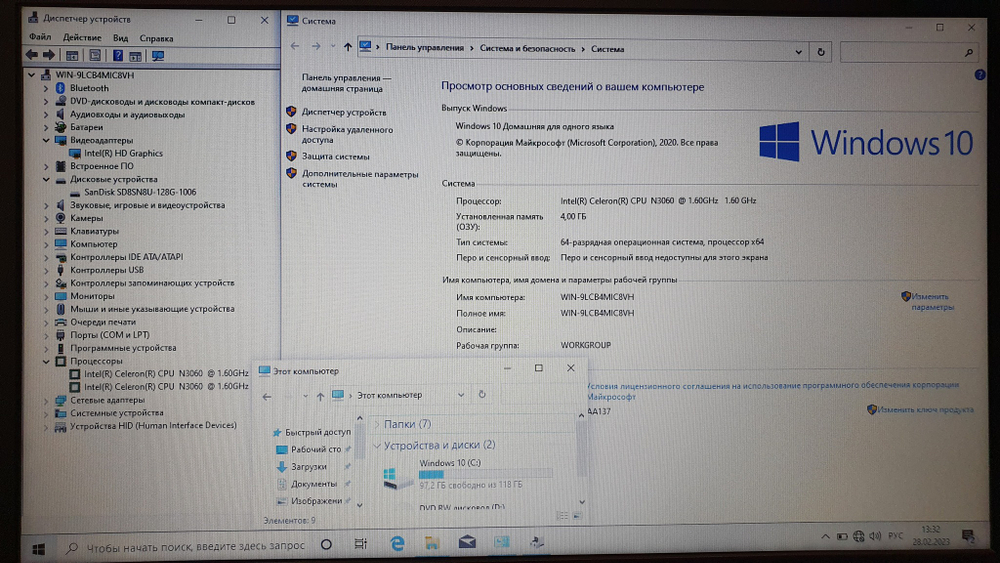Open Загрузки in Explorer sidebar
Image resolution: width=1000 pixels, height=563 pixels.
(x=309, y=467)
